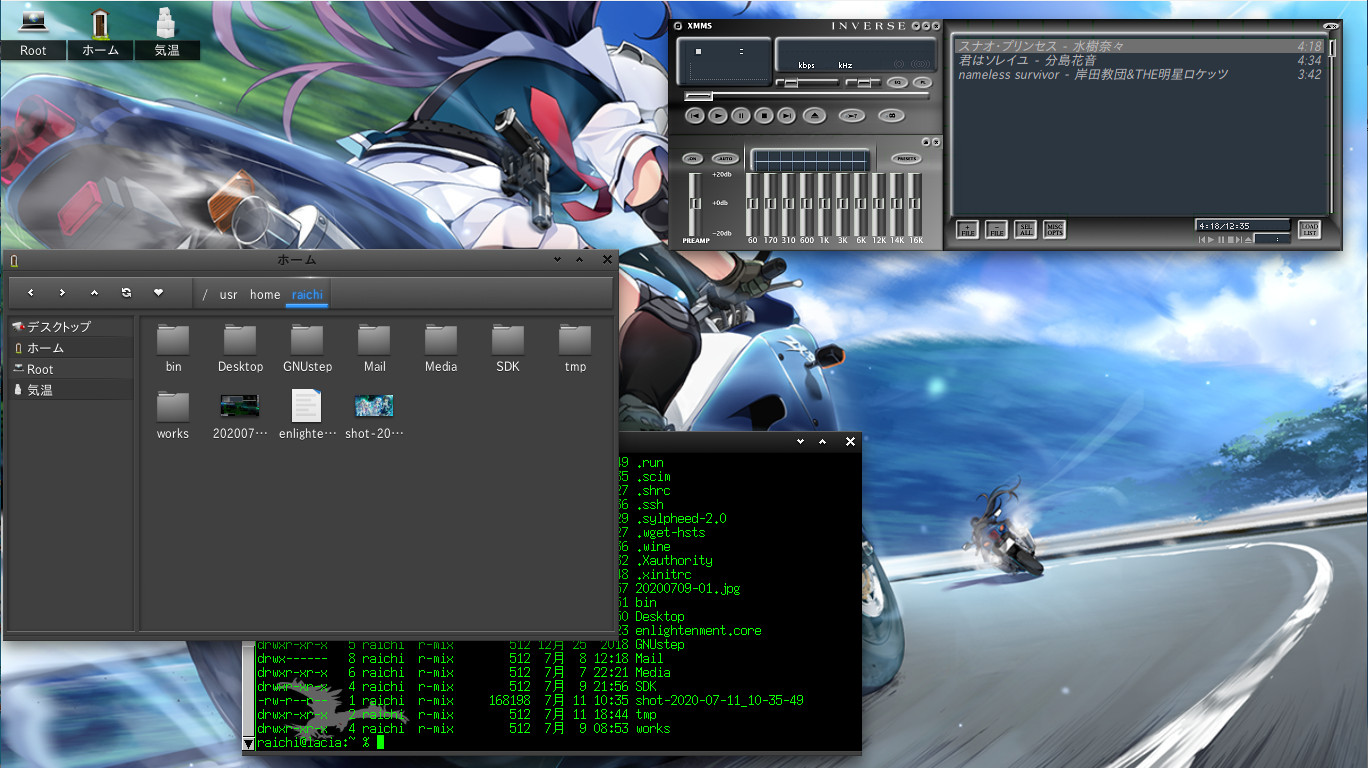1368x768 pixels.
Task: Select the 202007… image thumbnail
Action: (x=240, y=405)
